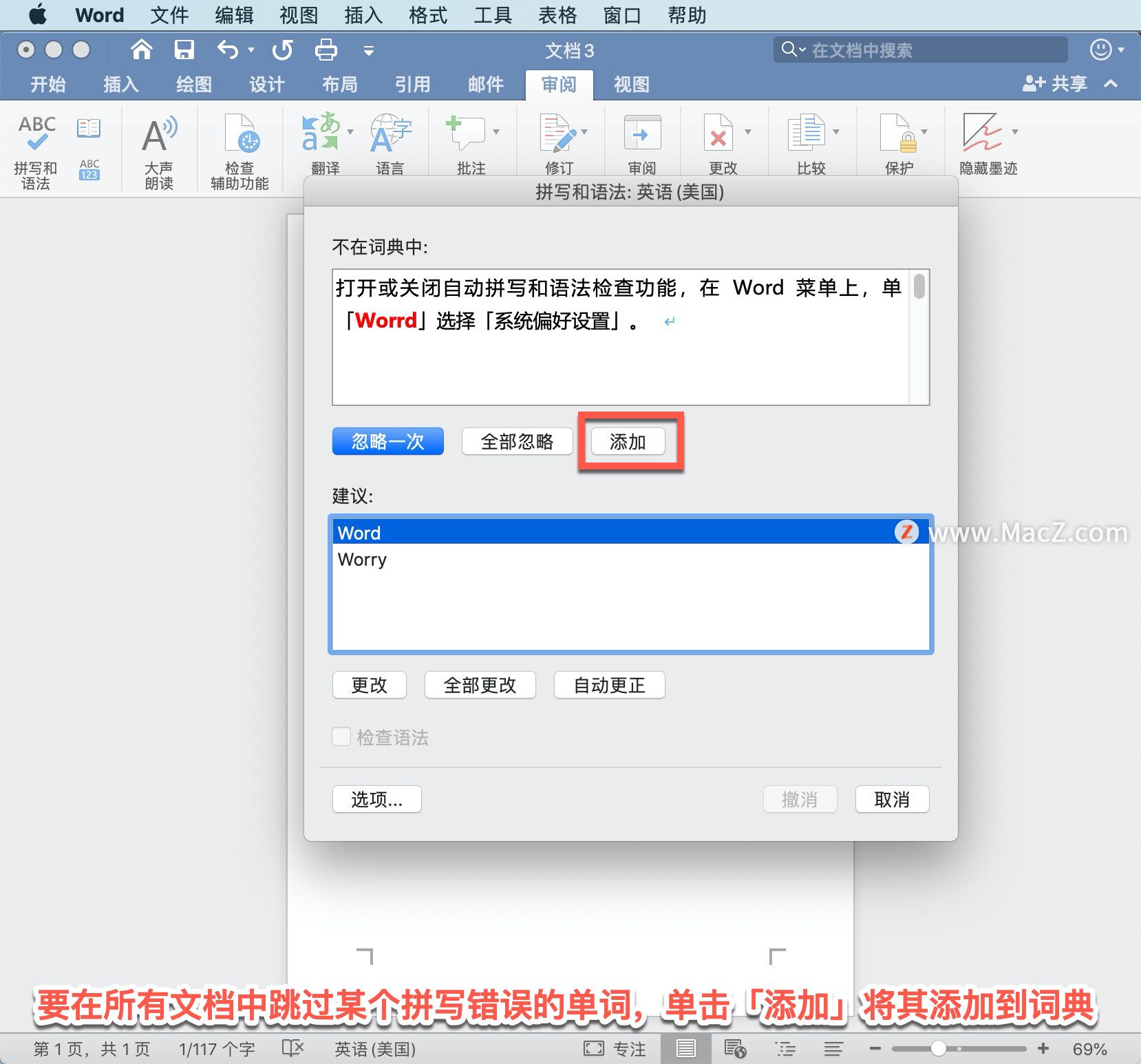The width and height of the screenshot is (1141, 1064).
Task: Click the Changes (更改) reject icon
Action: (718, 132)
